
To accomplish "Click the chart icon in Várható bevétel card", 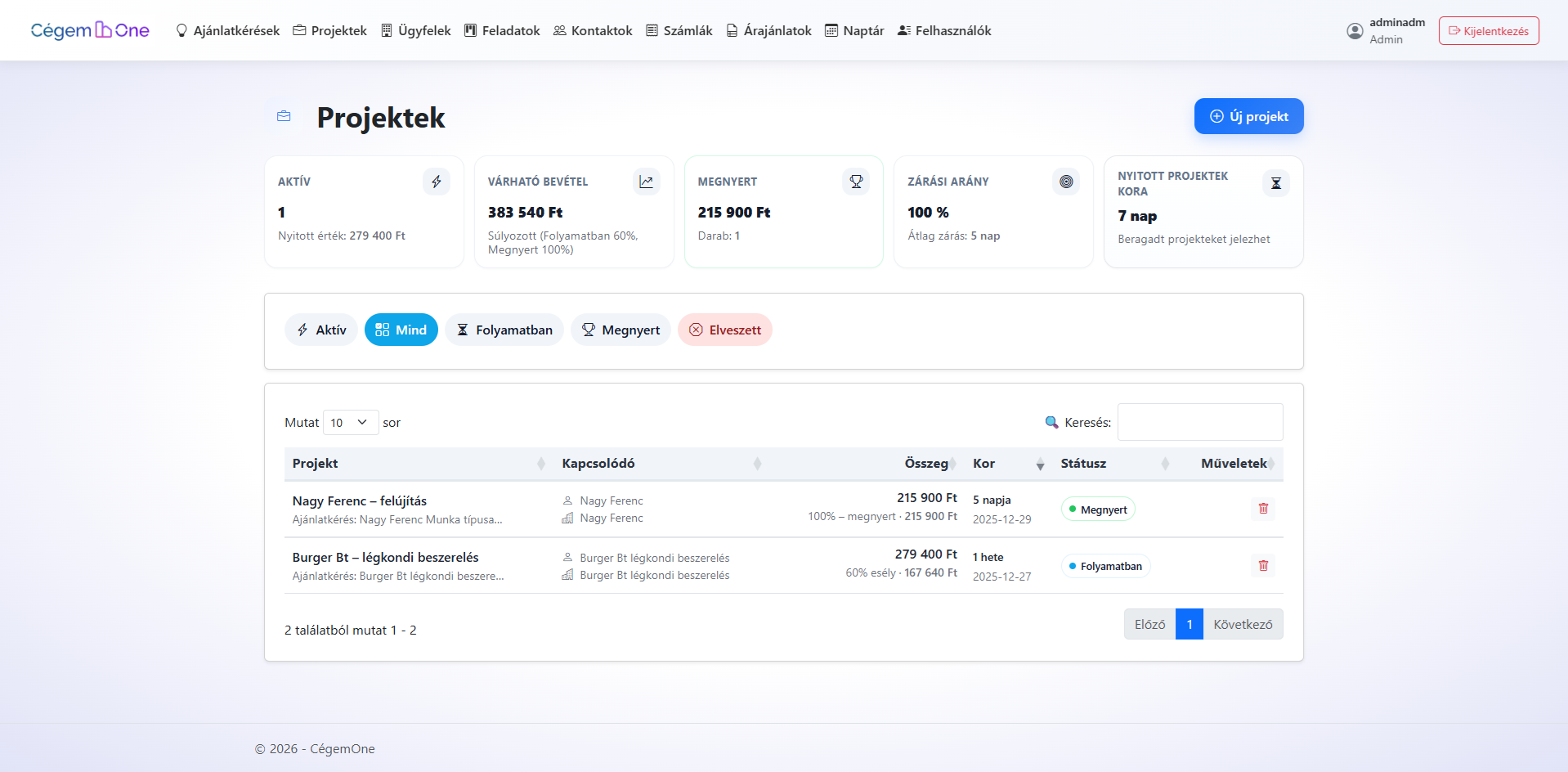I will coord(646,182).
